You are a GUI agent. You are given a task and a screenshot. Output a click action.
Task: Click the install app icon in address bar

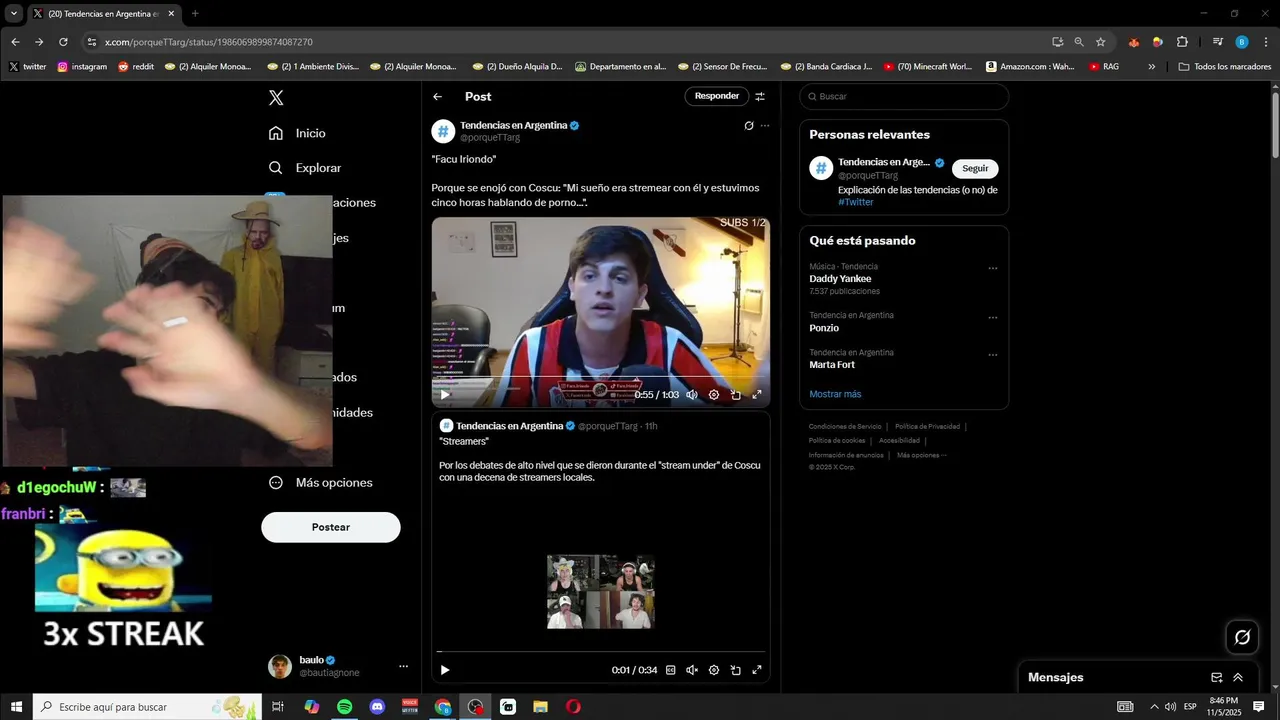click(x=1057, y=42)
